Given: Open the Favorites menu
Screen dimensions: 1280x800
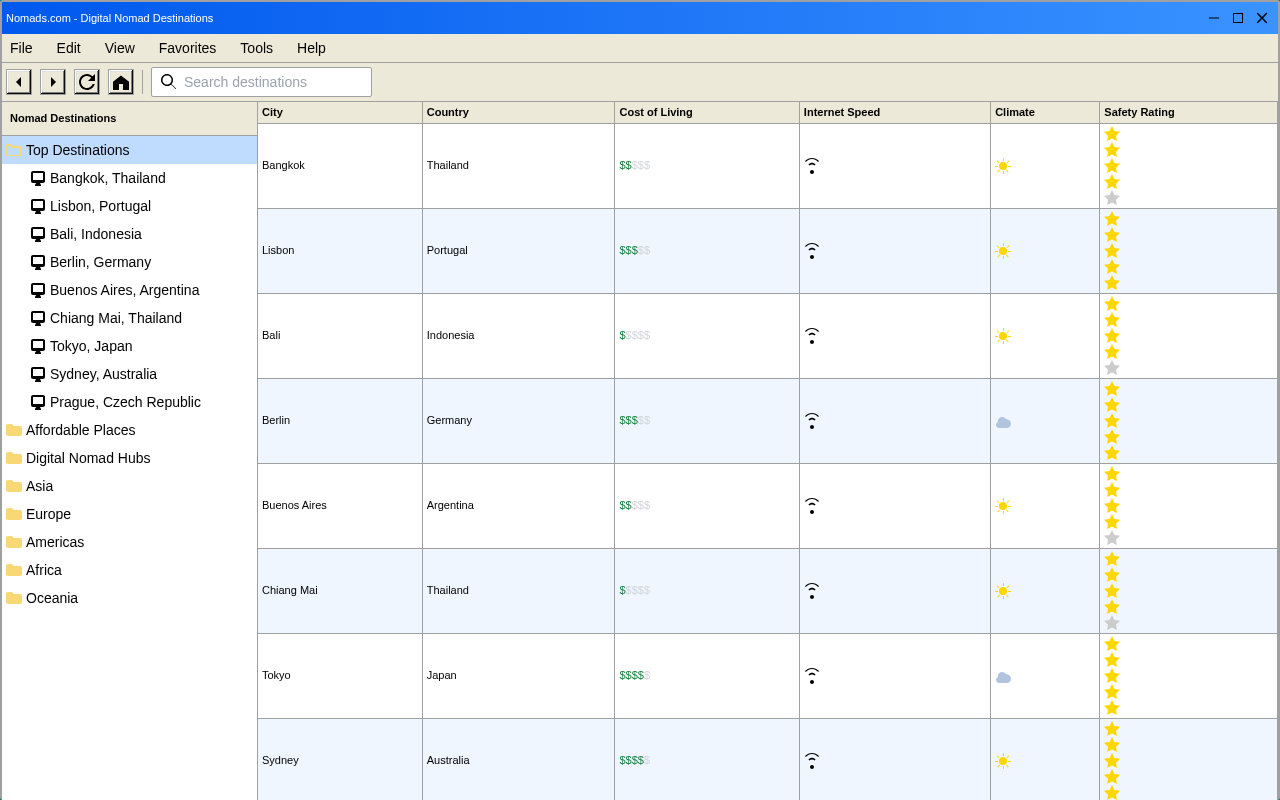Looking at the screenshot, I should coord(187,48).
